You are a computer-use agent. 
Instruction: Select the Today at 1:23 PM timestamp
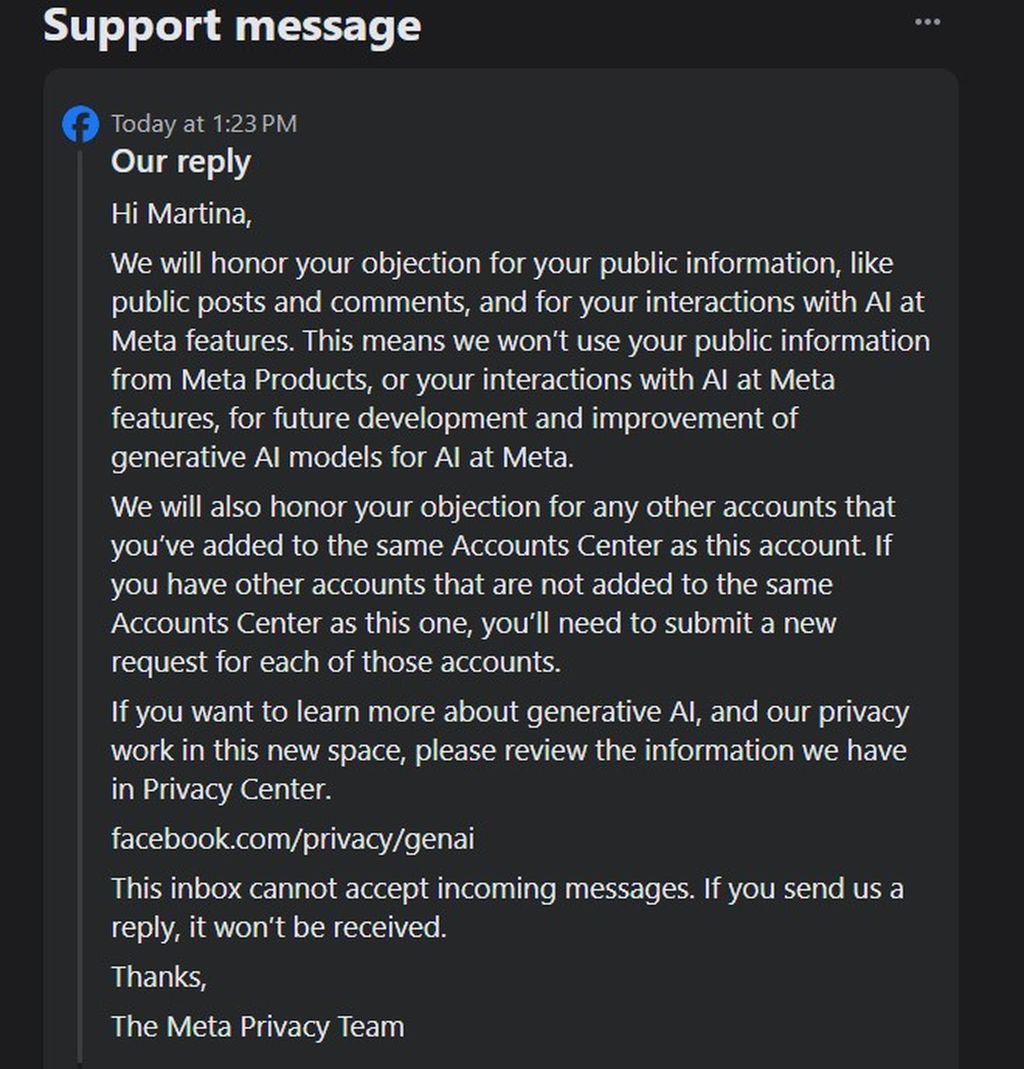click(206, 124)
